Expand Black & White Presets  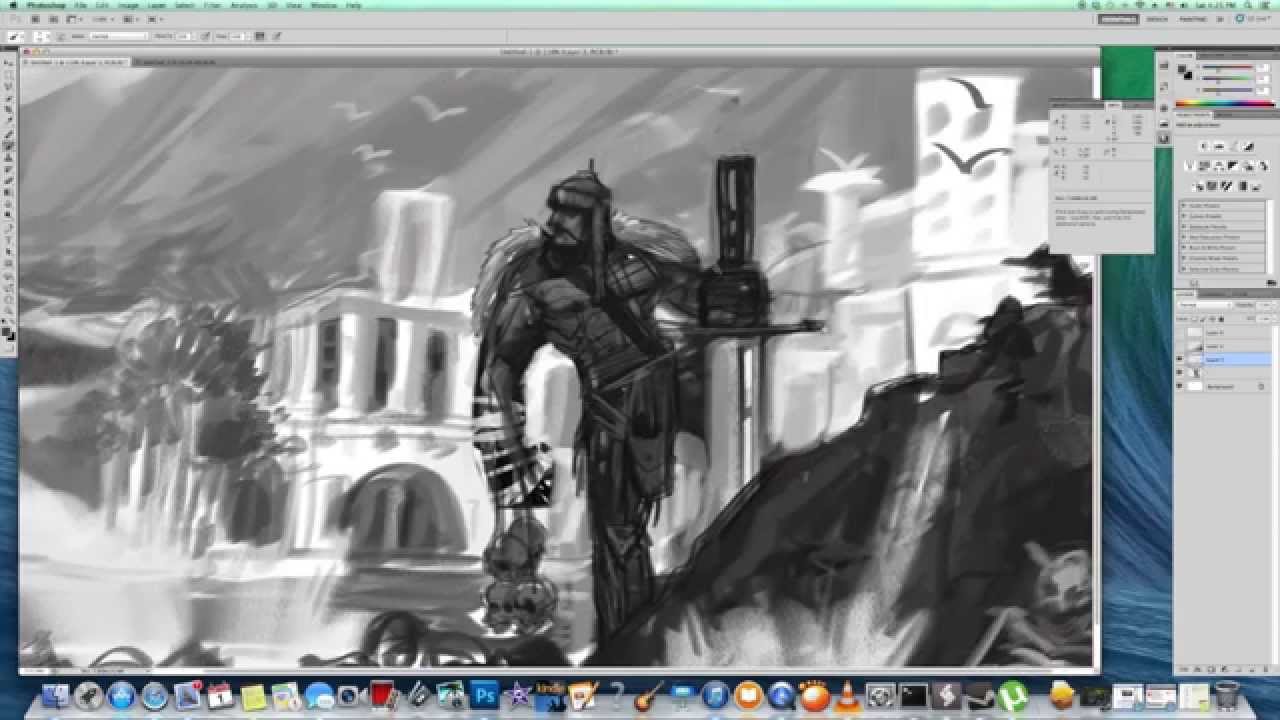[1183, 248]
